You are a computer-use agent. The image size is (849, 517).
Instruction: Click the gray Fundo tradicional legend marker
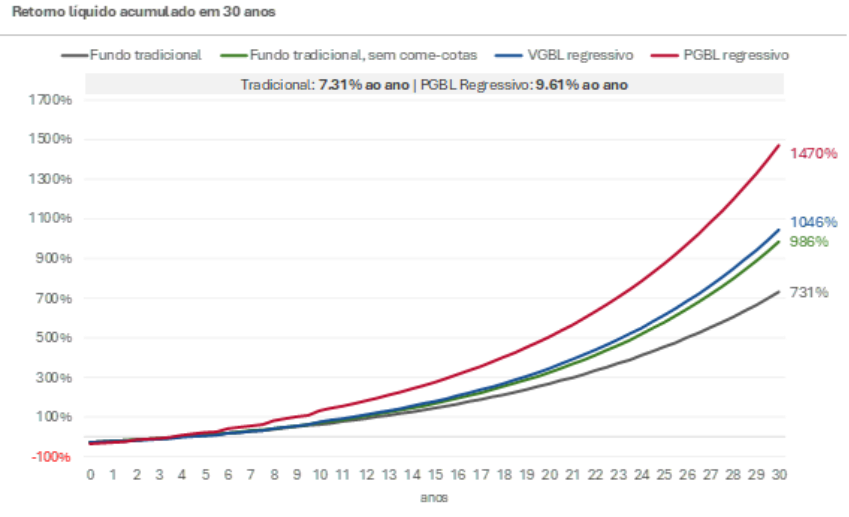pyautogui.click(x=74, y=55)
